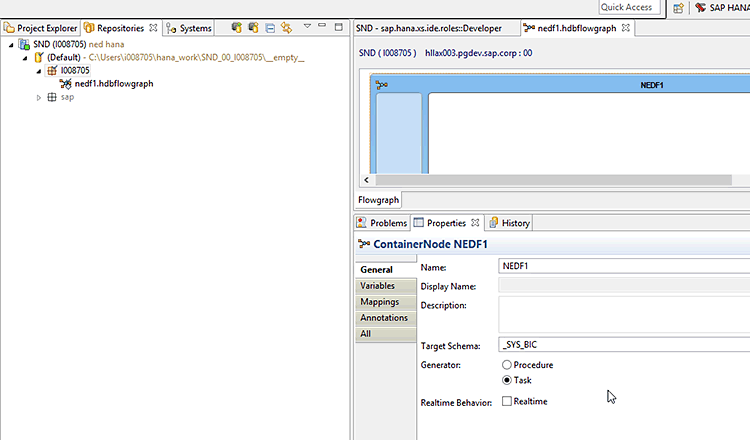Select the Flowgraph bottom editor tab

378,200
